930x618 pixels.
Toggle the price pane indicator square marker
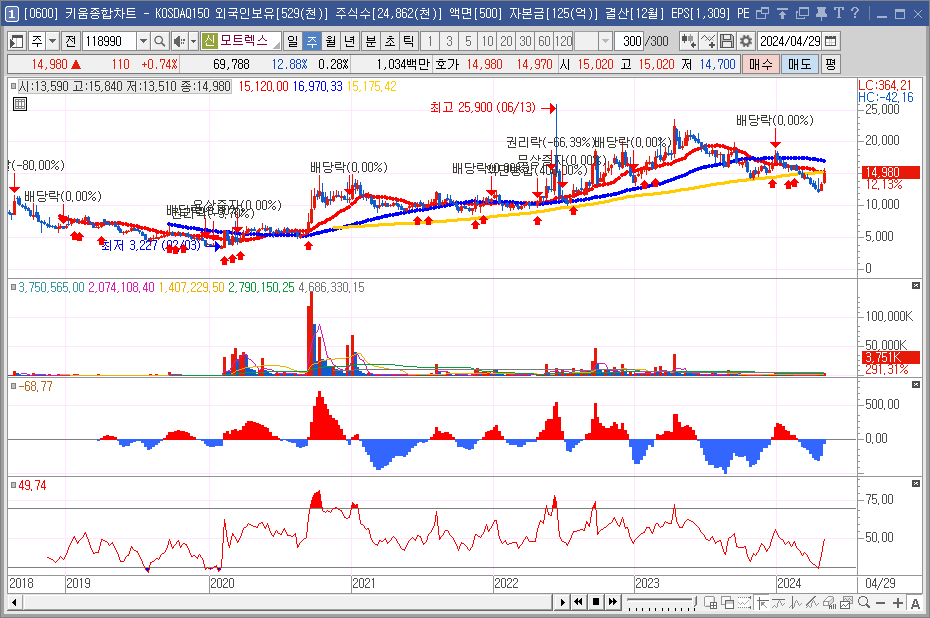[x=13, y=86]
